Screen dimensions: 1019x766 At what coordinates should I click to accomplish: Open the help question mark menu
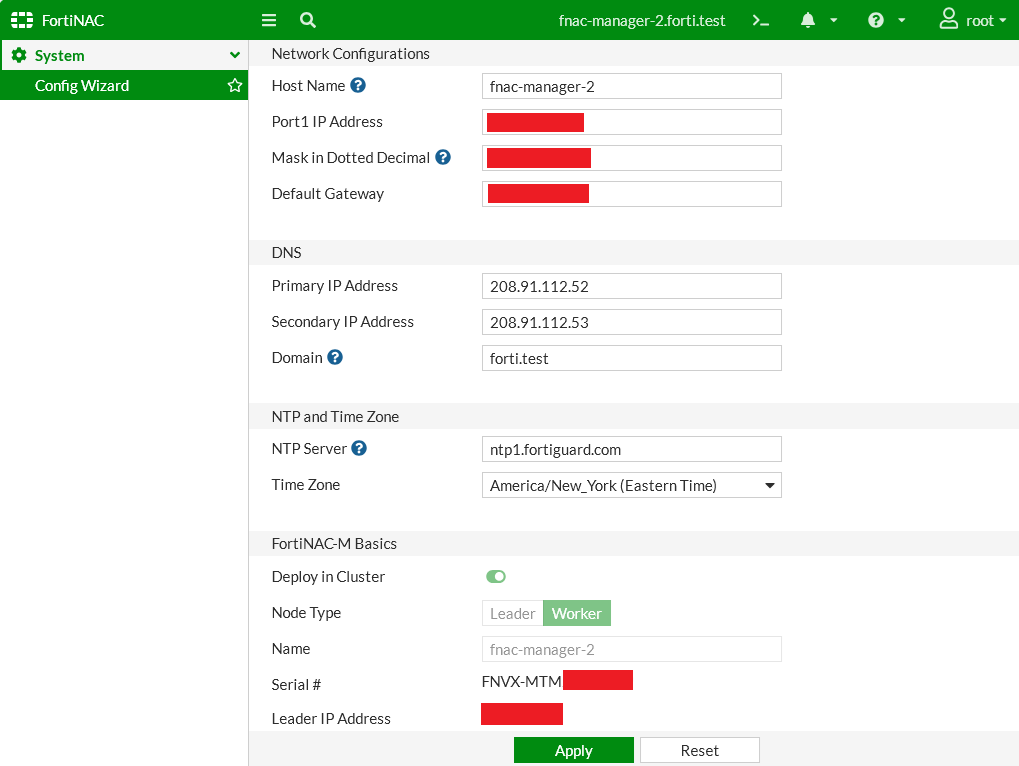click(876, 20)
